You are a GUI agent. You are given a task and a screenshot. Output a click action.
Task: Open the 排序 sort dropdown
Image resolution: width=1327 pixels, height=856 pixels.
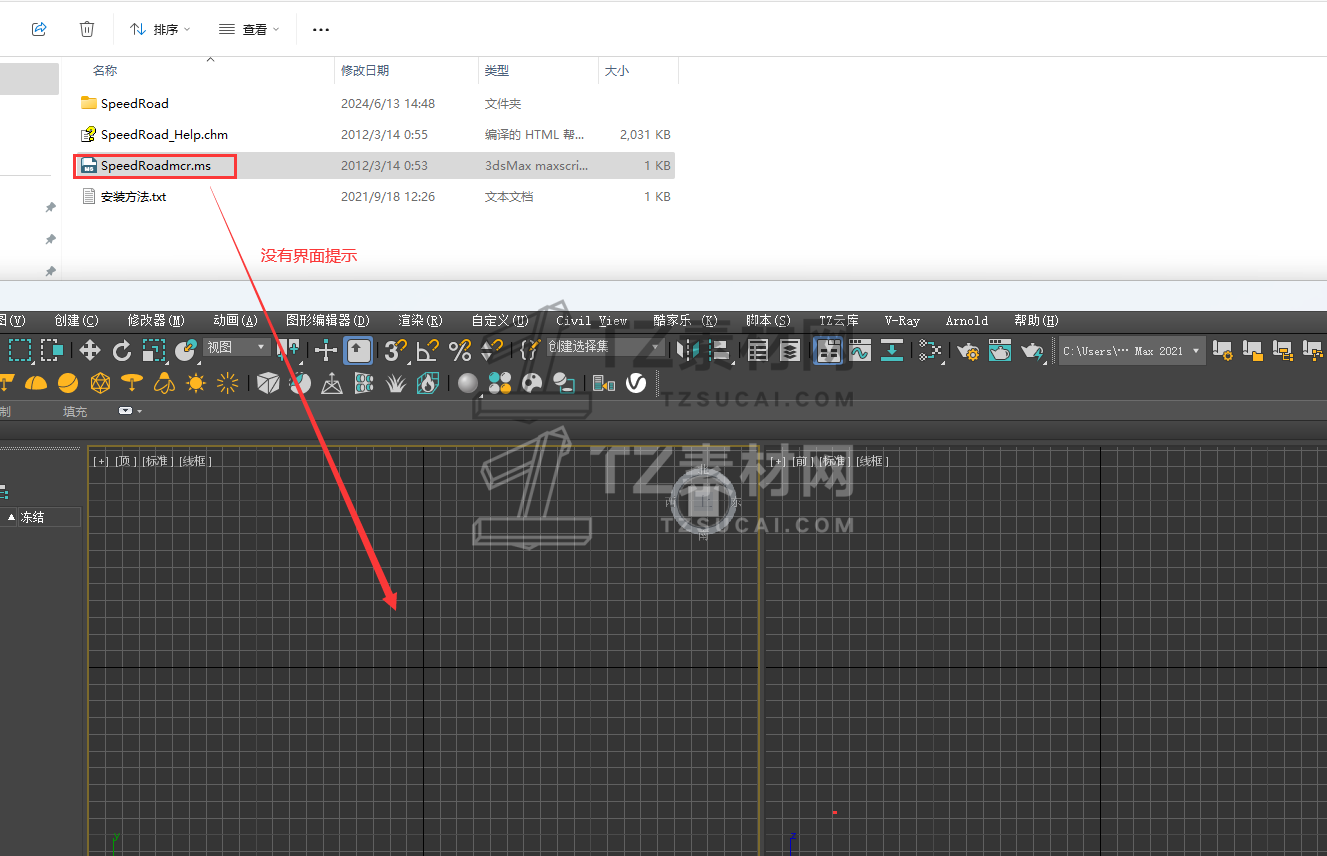pyautogui.click(x=160, y=30)
